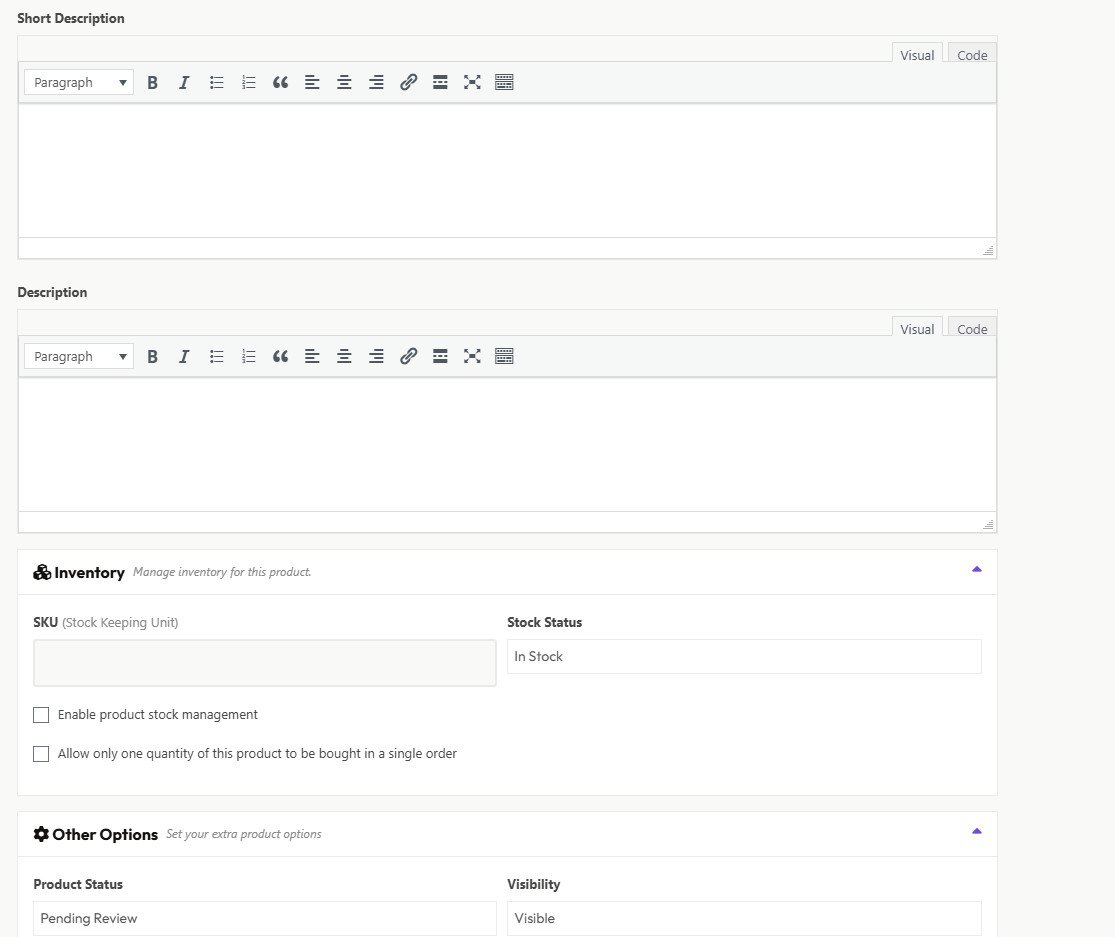Screen dimensions: 1115x937
Task: Insert bulleted list in Short Description editor
Action: (216, 83)
